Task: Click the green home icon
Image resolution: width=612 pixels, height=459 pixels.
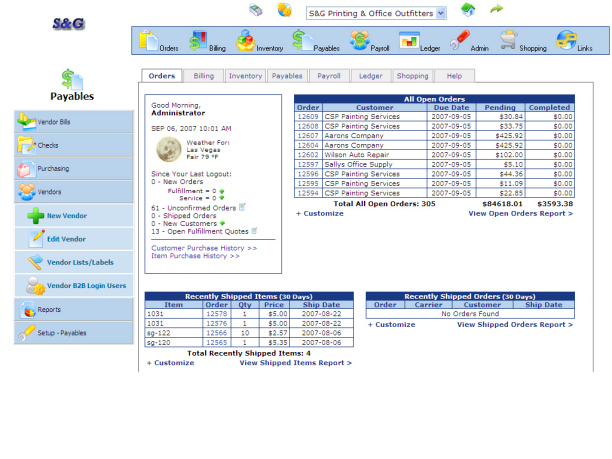Action: 468,10
